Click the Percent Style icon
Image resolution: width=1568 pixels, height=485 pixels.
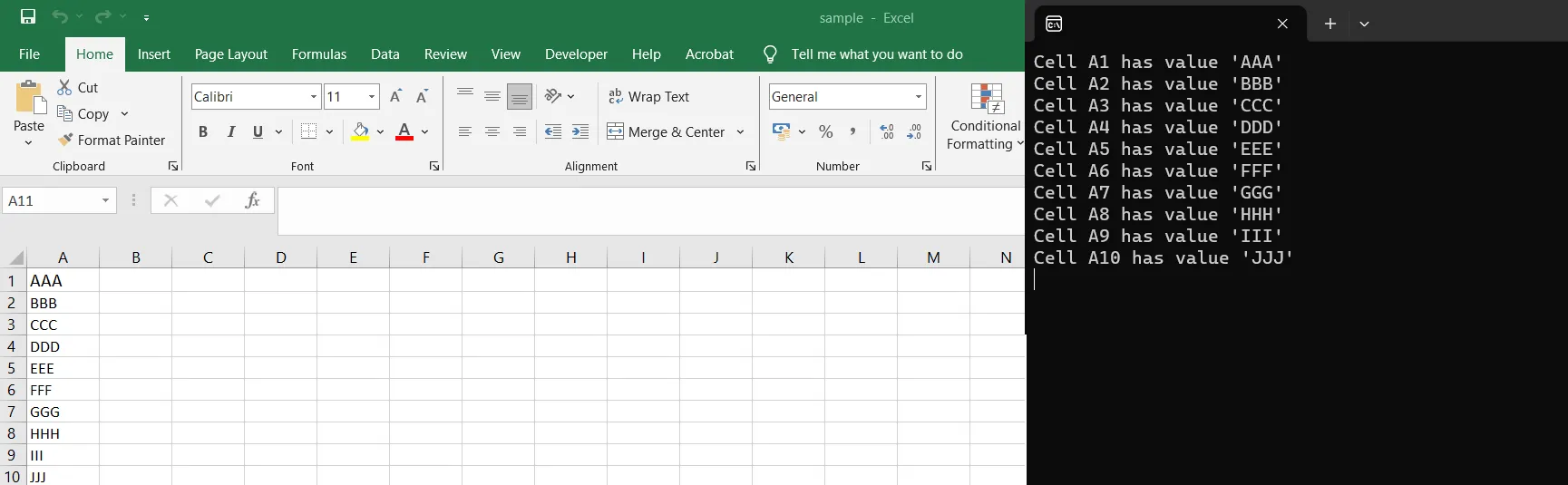coord(825,131)
